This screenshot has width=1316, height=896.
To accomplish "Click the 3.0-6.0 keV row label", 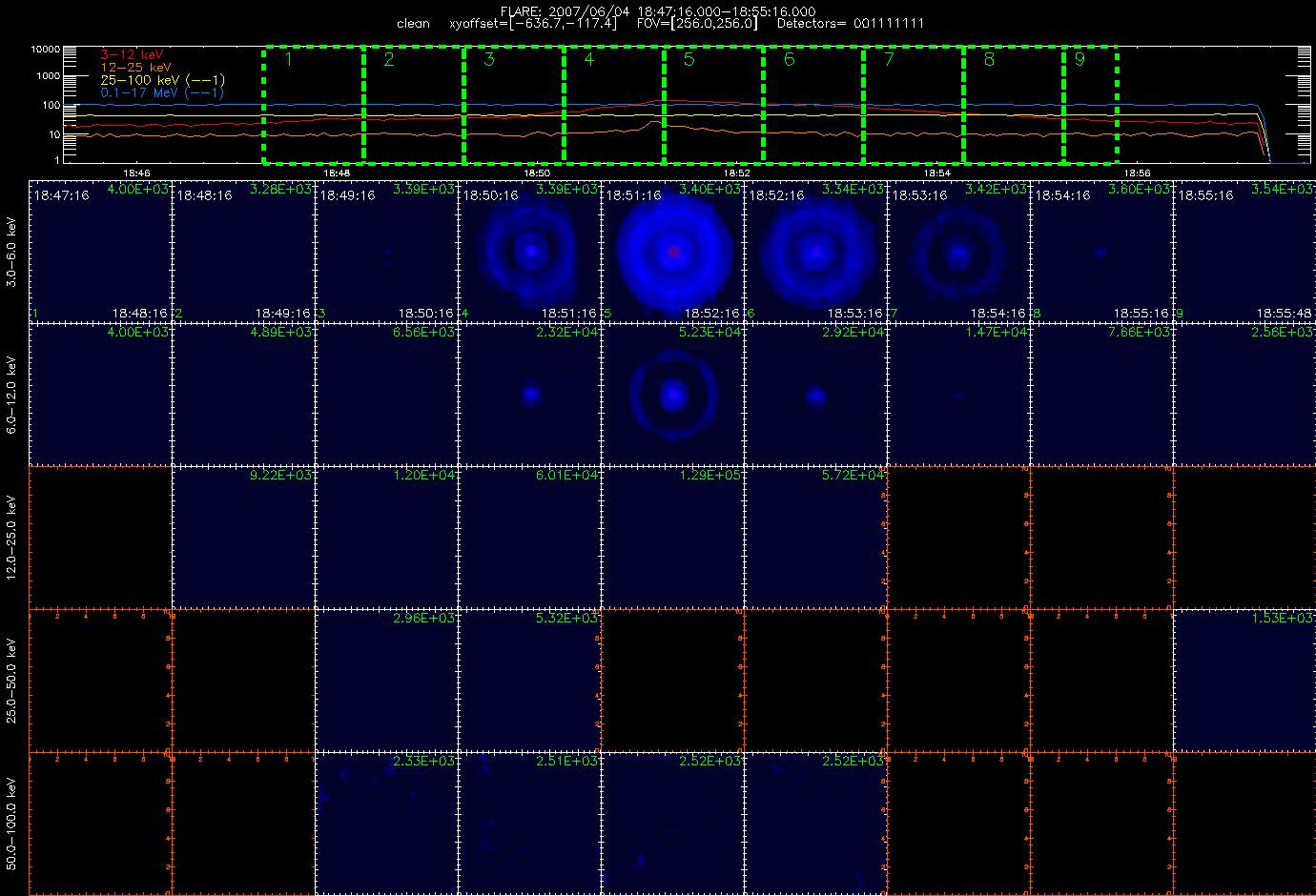I will [11, 252].
